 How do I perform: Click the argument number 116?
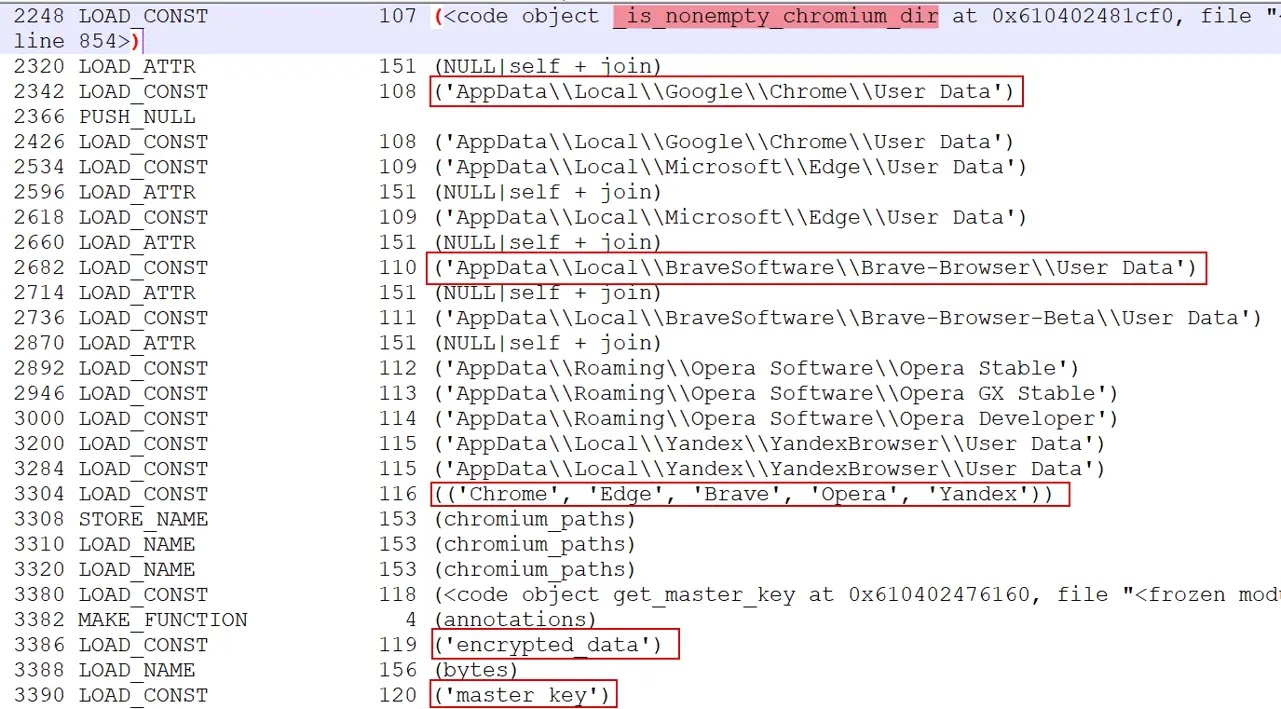click(398, 493)
